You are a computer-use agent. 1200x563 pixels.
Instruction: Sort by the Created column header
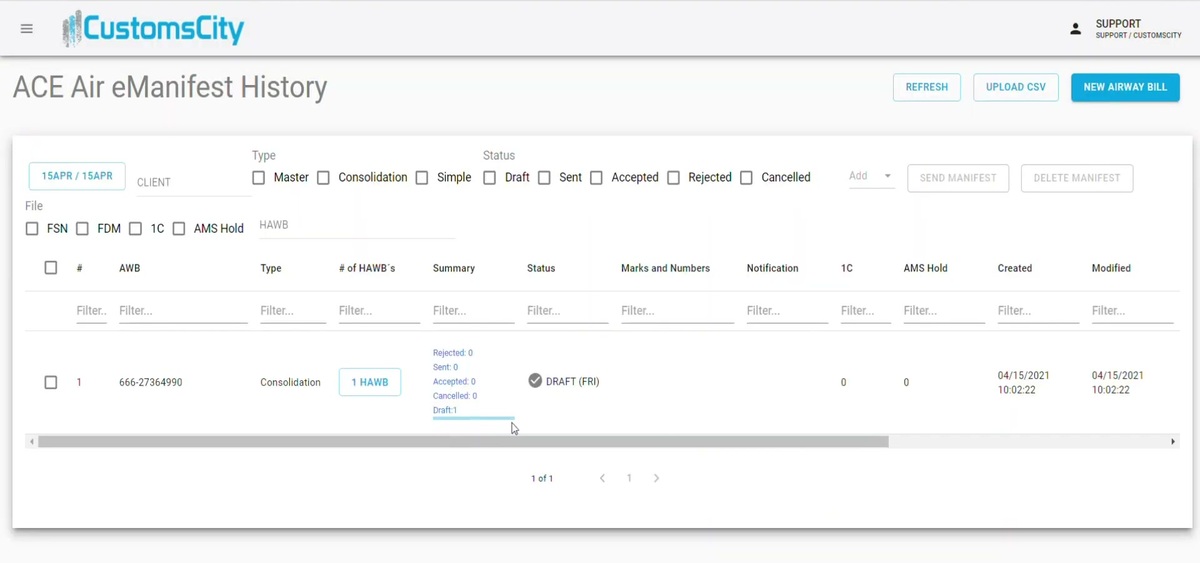tap(1015, 268)
